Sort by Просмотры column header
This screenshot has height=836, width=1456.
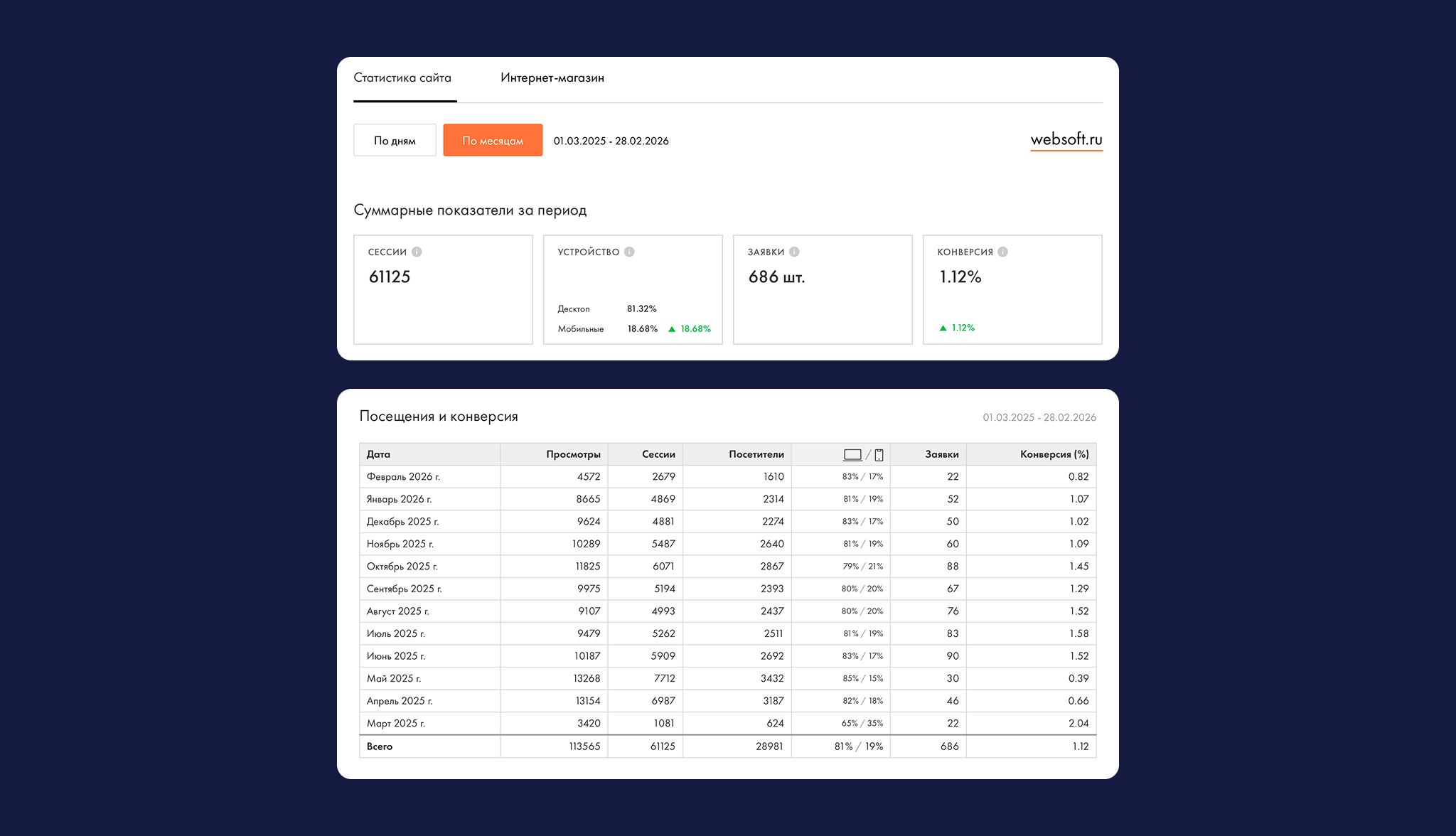tap(573, 454)
